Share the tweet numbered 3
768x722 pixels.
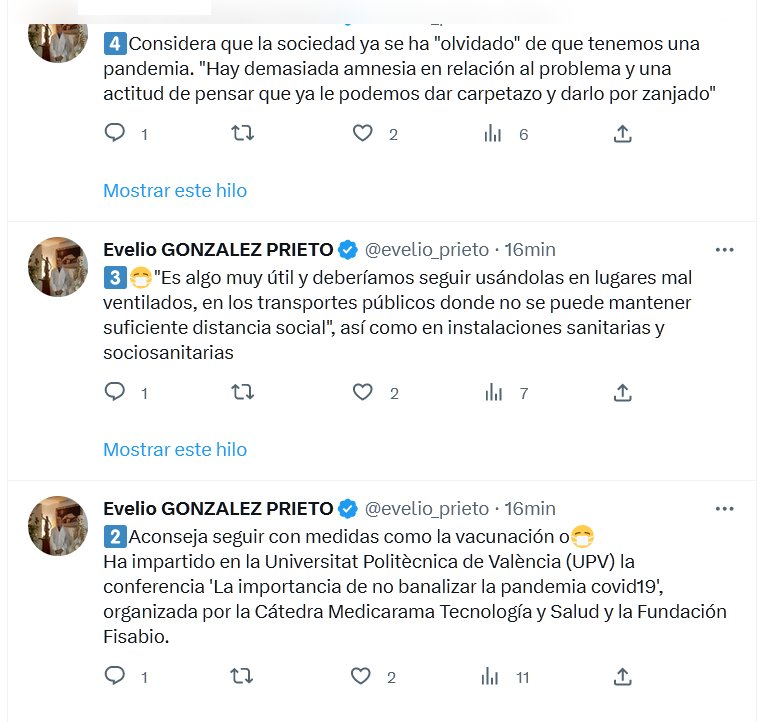622,393
